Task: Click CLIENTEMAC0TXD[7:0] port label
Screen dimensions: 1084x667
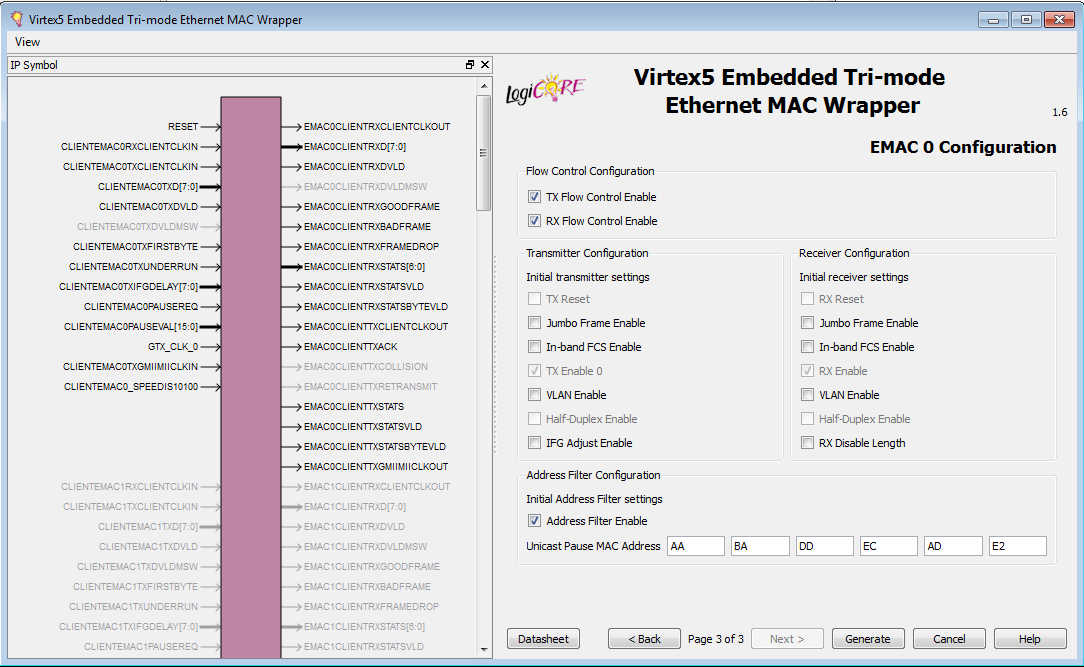Action: click(148, 187)
